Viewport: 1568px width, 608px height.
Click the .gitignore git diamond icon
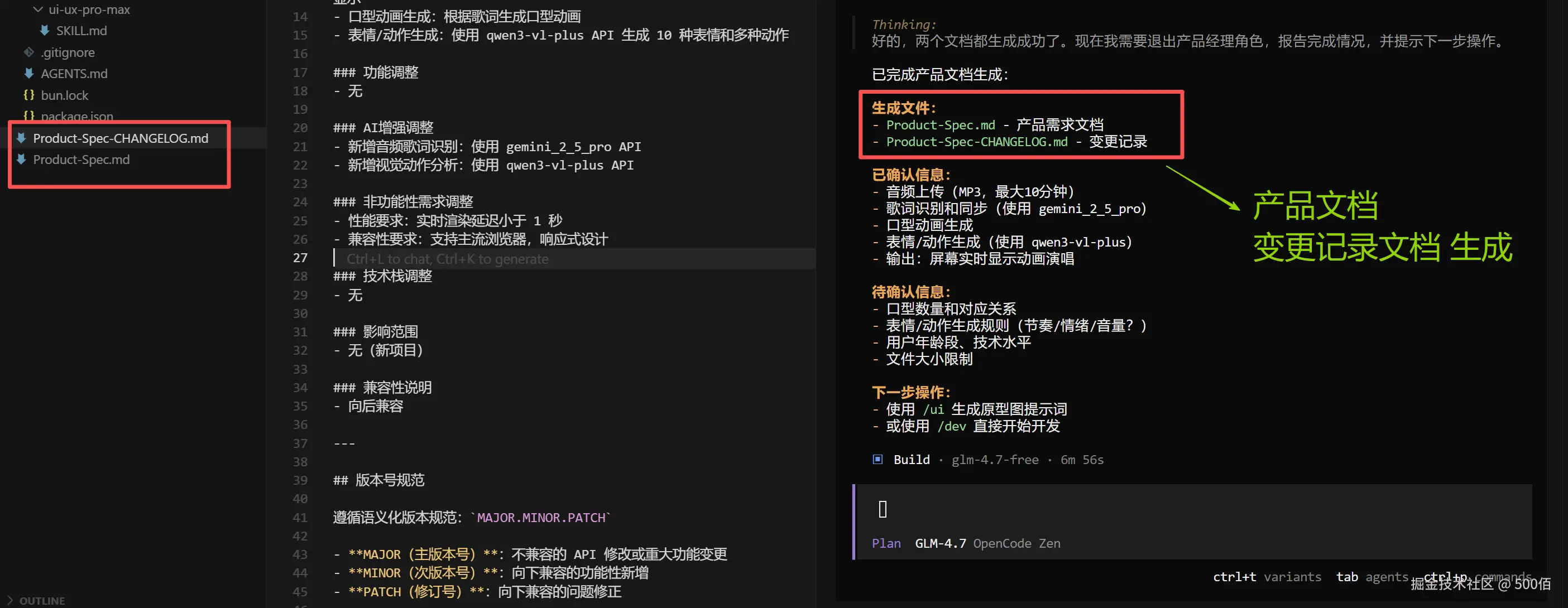tap(28, 52)
